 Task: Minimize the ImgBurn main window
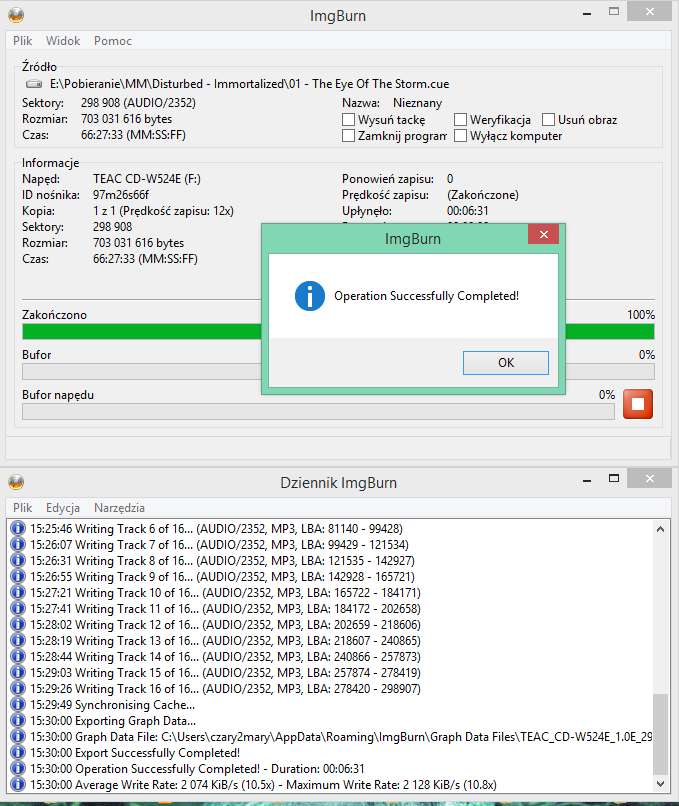point(587,12)
